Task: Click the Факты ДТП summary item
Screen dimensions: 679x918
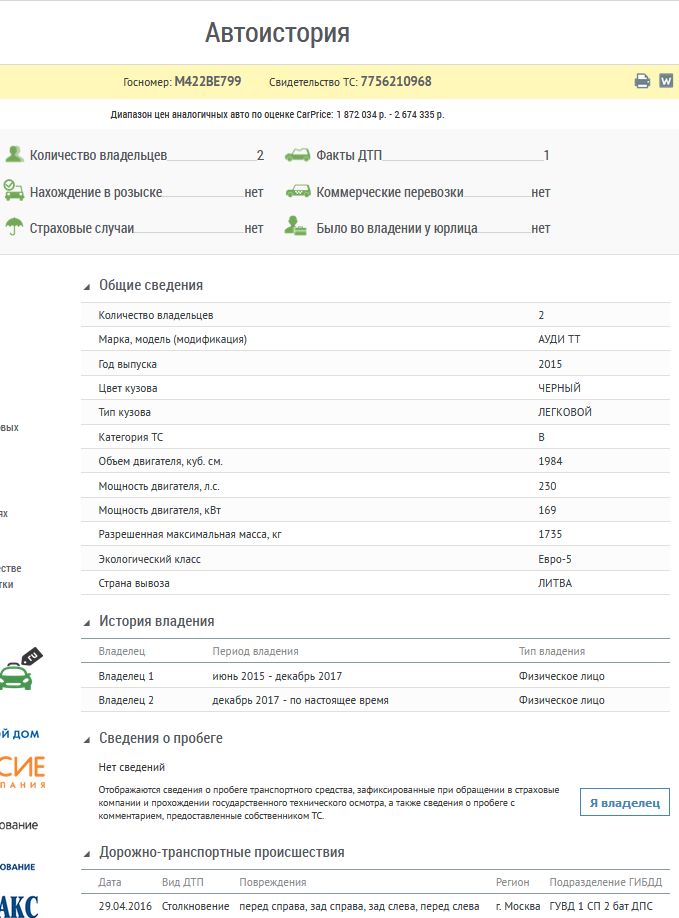Action: click(x=417, y=155)
